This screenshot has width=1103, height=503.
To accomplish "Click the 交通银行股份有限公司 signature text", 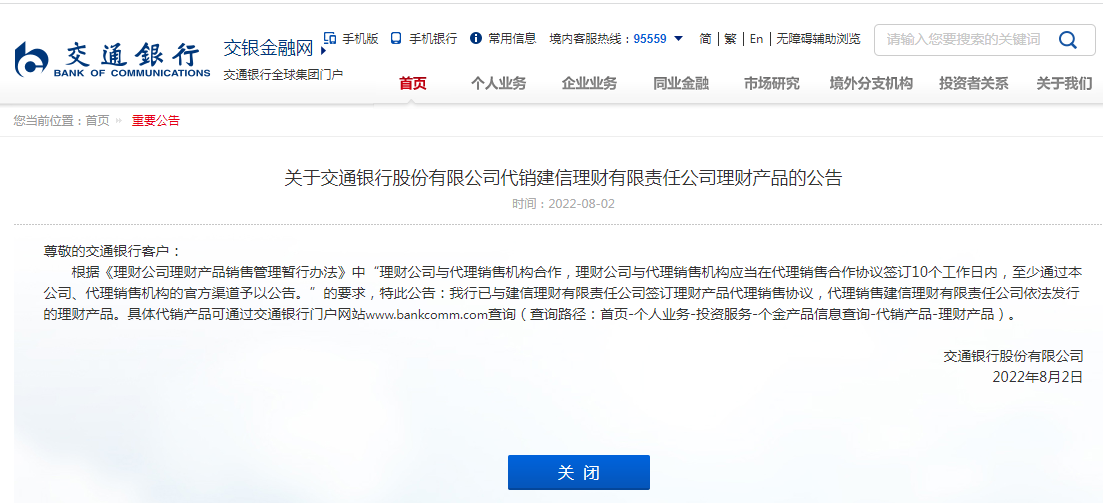I will click(1013, 356).
